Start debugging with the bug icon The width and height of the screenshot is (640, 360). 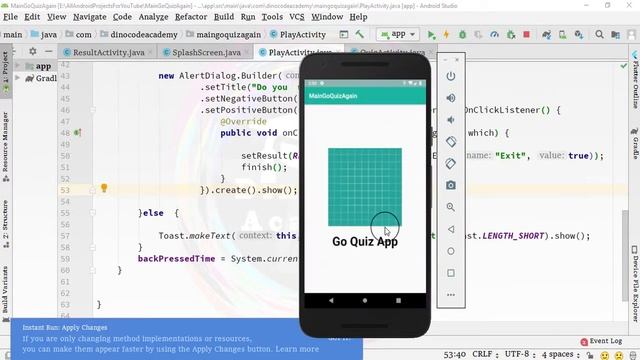coord(462,35)
